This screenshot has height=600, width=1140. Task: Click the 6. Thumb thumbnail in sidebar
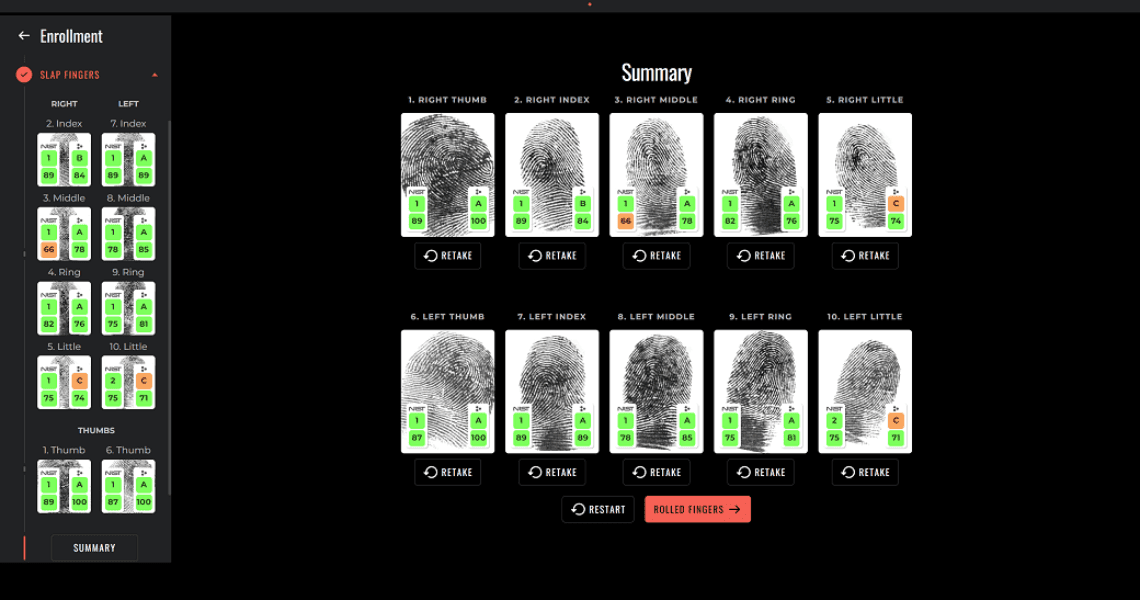click(128, 485)
